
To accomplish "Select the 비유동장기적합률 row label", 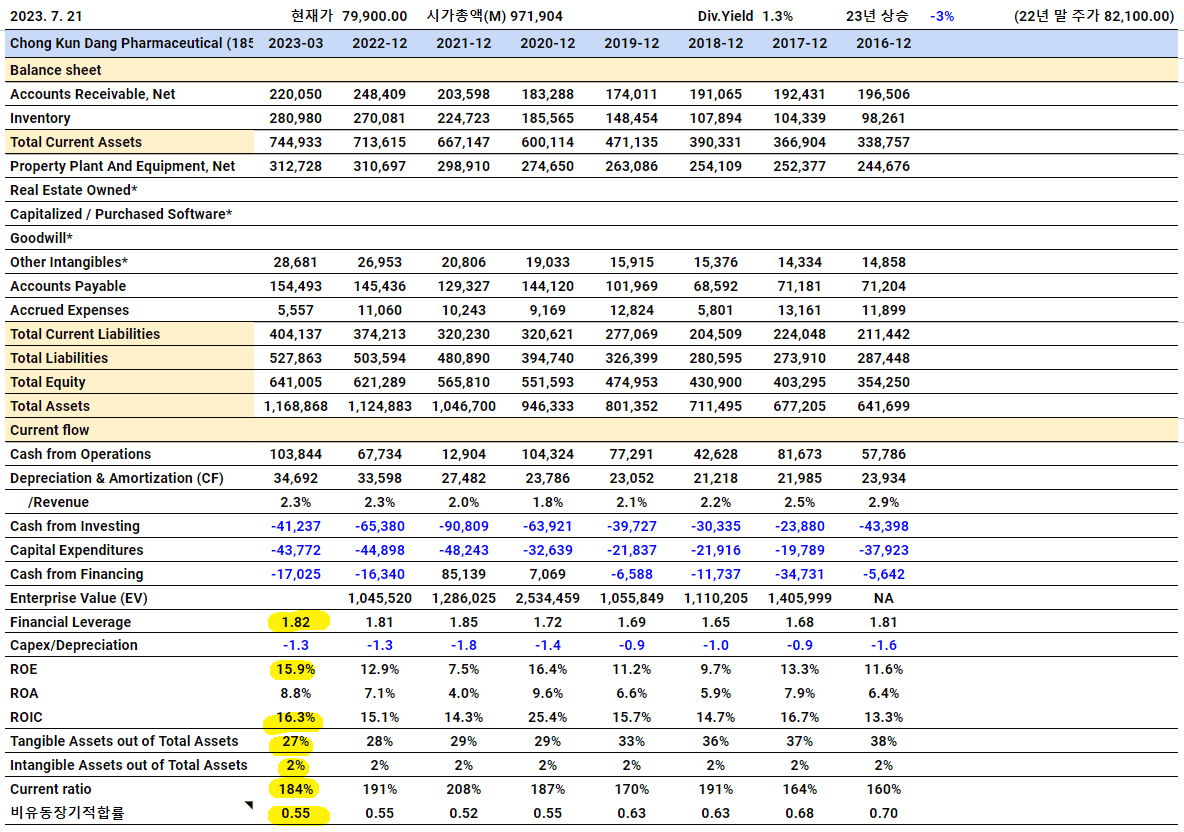I will [67, 813].
